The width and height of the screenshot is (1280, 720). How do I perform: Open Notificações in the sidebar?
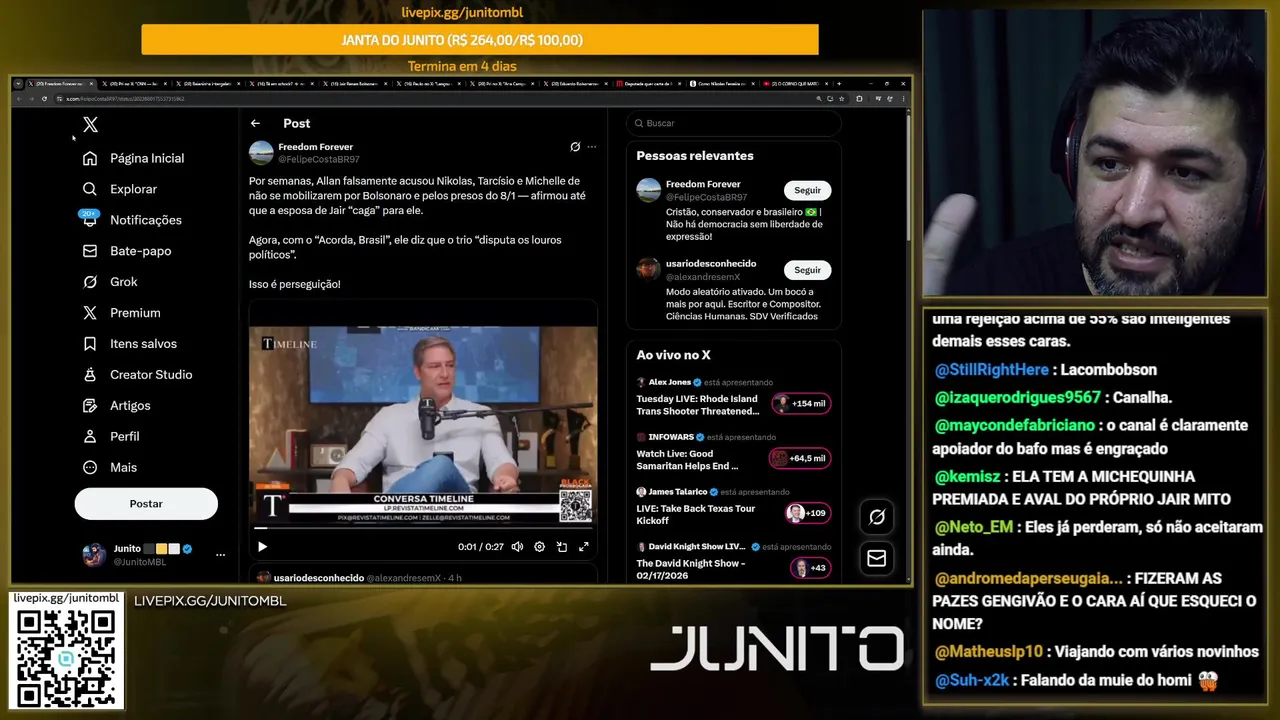tap(133, 220)
